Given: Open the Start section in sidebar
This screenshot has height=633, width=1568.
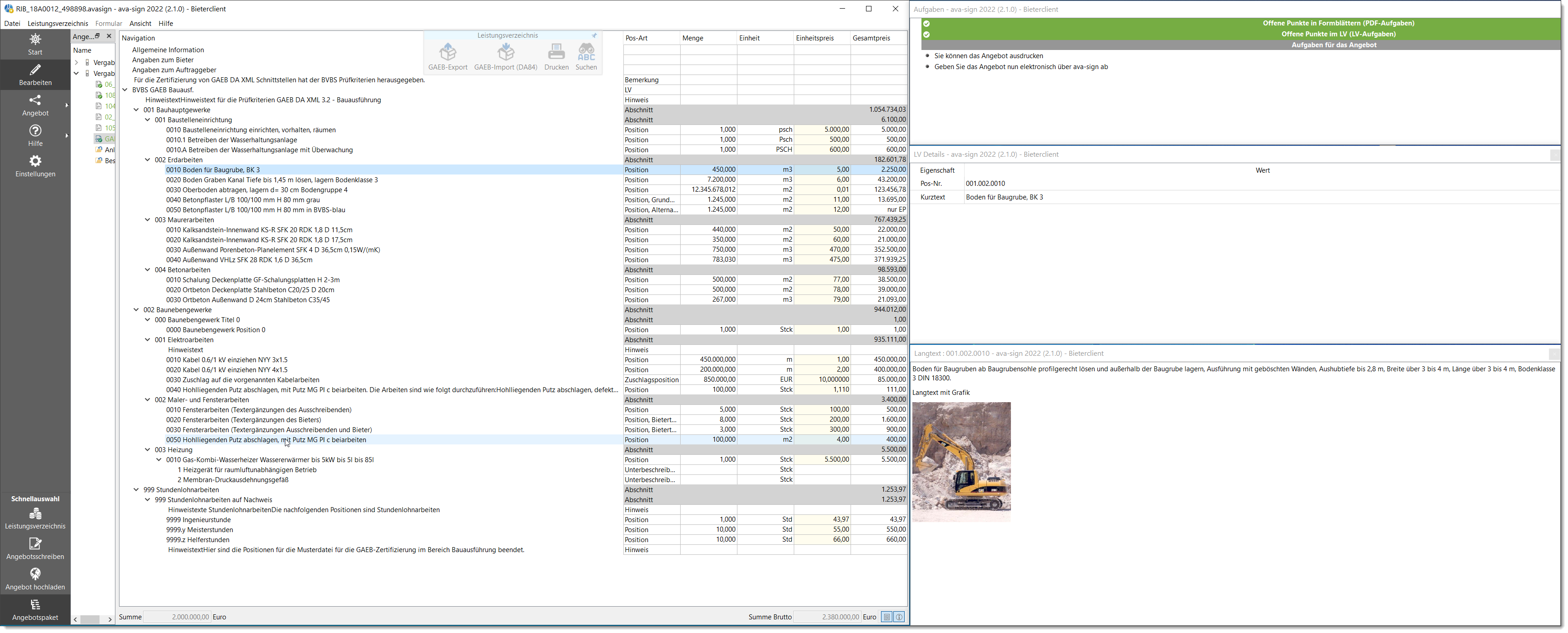Looking at the screenshot, I should [35, 45].
